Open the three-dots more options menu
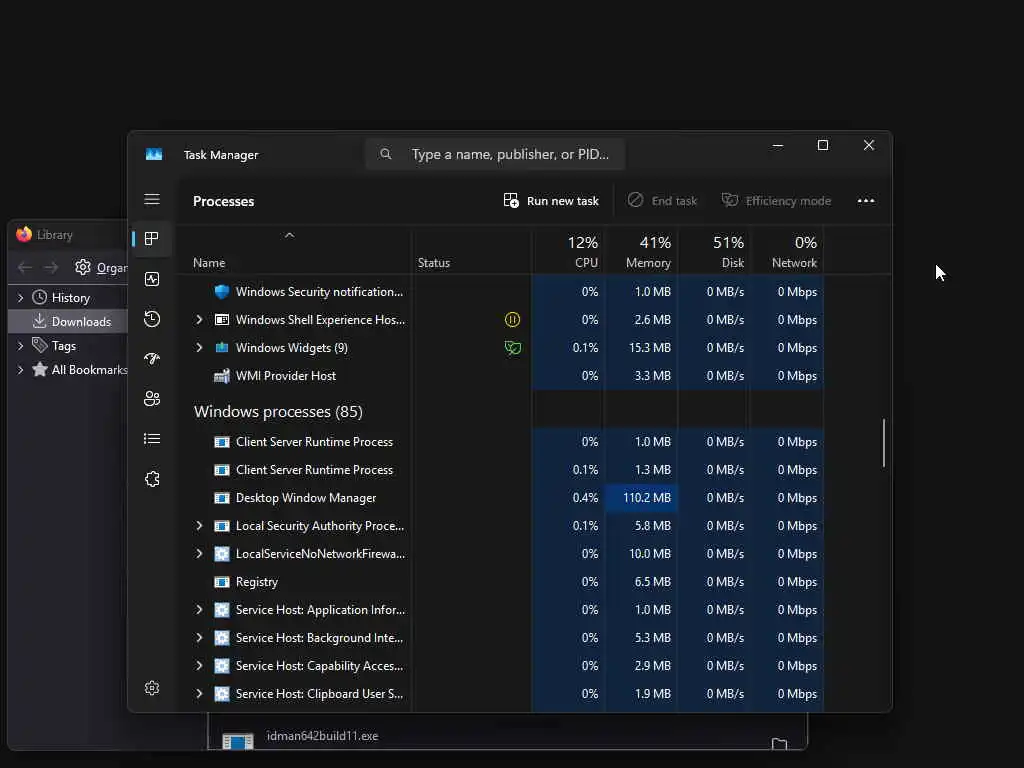 (865, 201)
